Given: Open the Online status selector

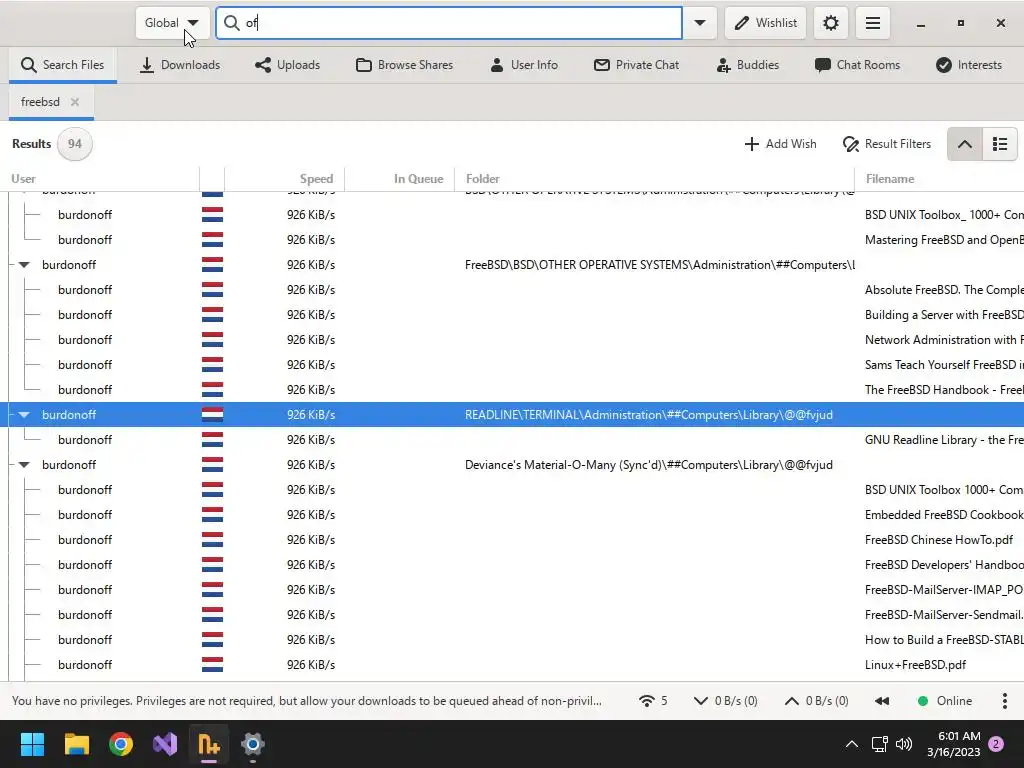Looking at the screenshot, I should click(945, 701).
